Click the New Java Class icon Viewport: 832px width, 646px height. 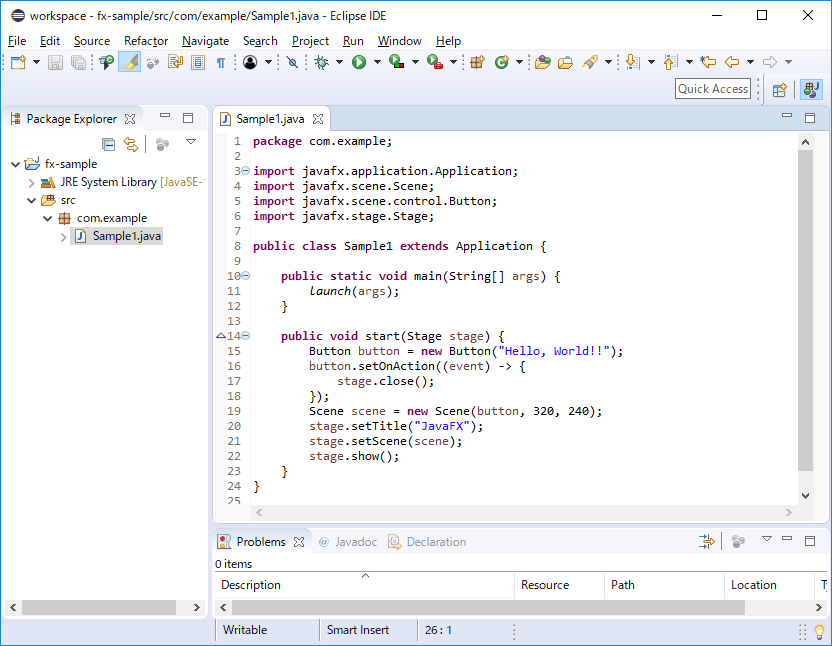point(501,62)
